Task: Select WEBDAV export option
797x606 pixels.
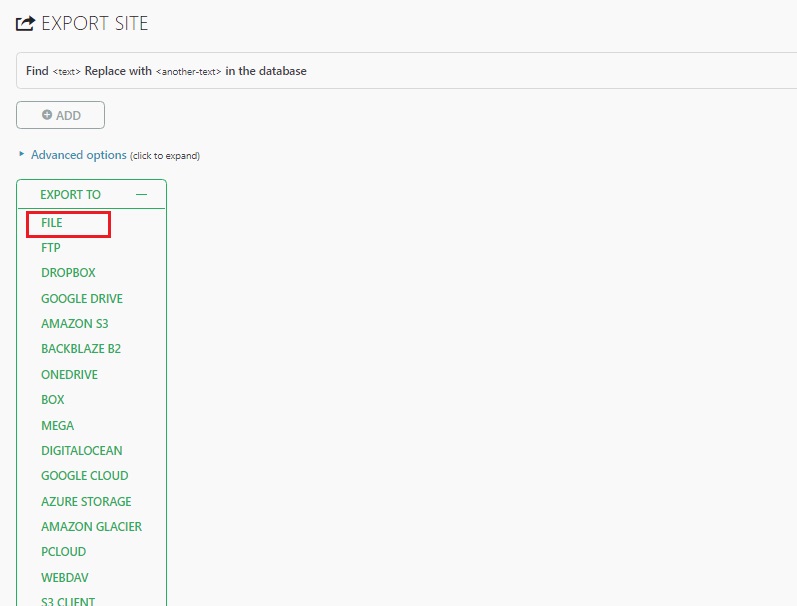Action: 65,578
